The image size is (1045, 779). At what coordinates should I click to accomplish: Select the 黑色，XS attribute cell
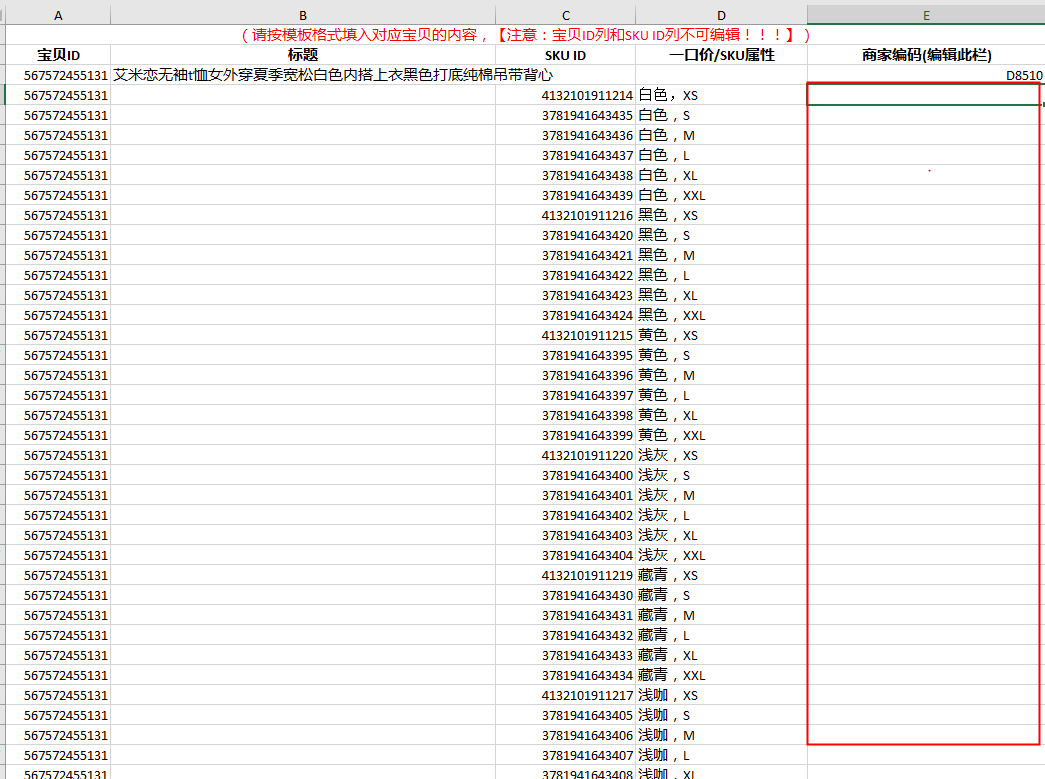(x=721, y=215)
